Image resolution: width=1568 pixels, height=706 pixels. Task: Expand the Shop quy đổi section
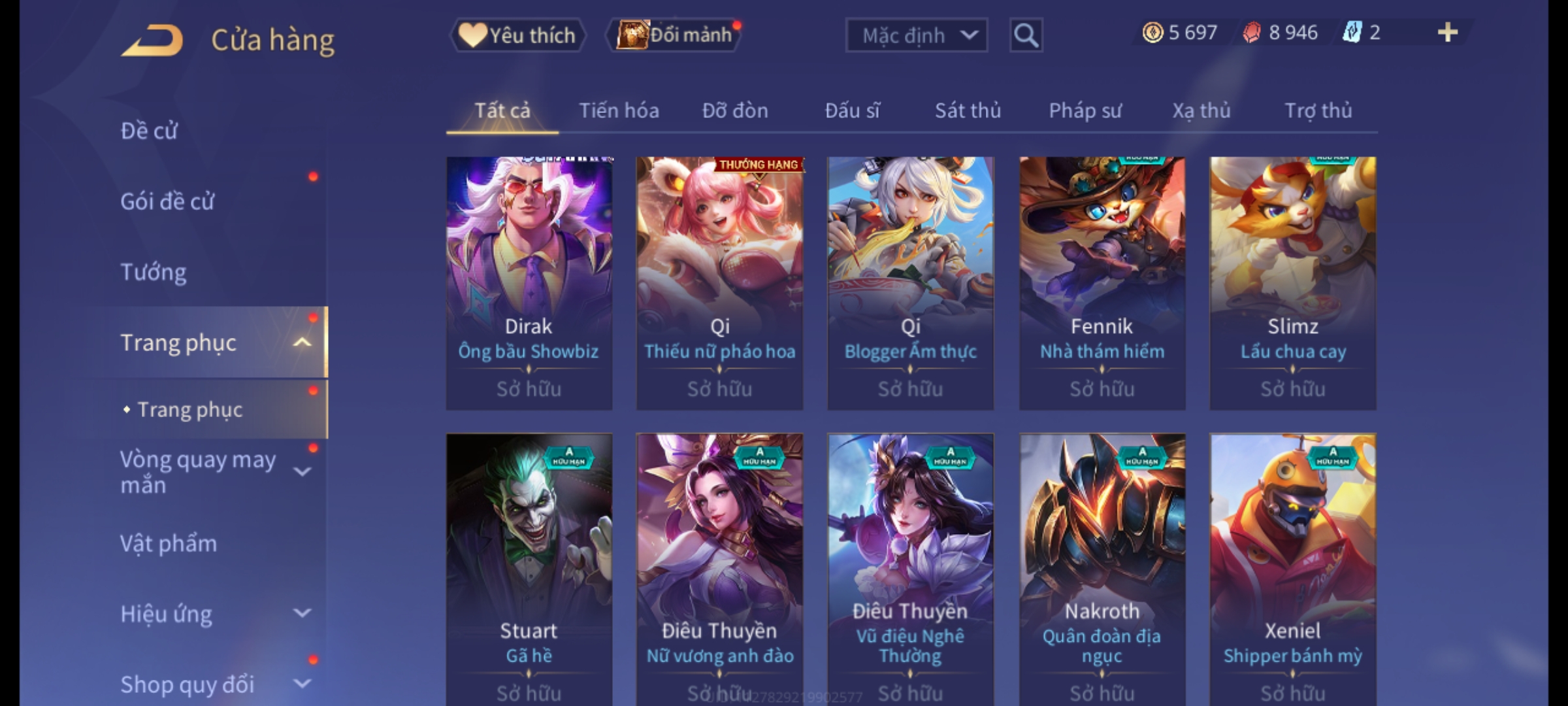302,684
